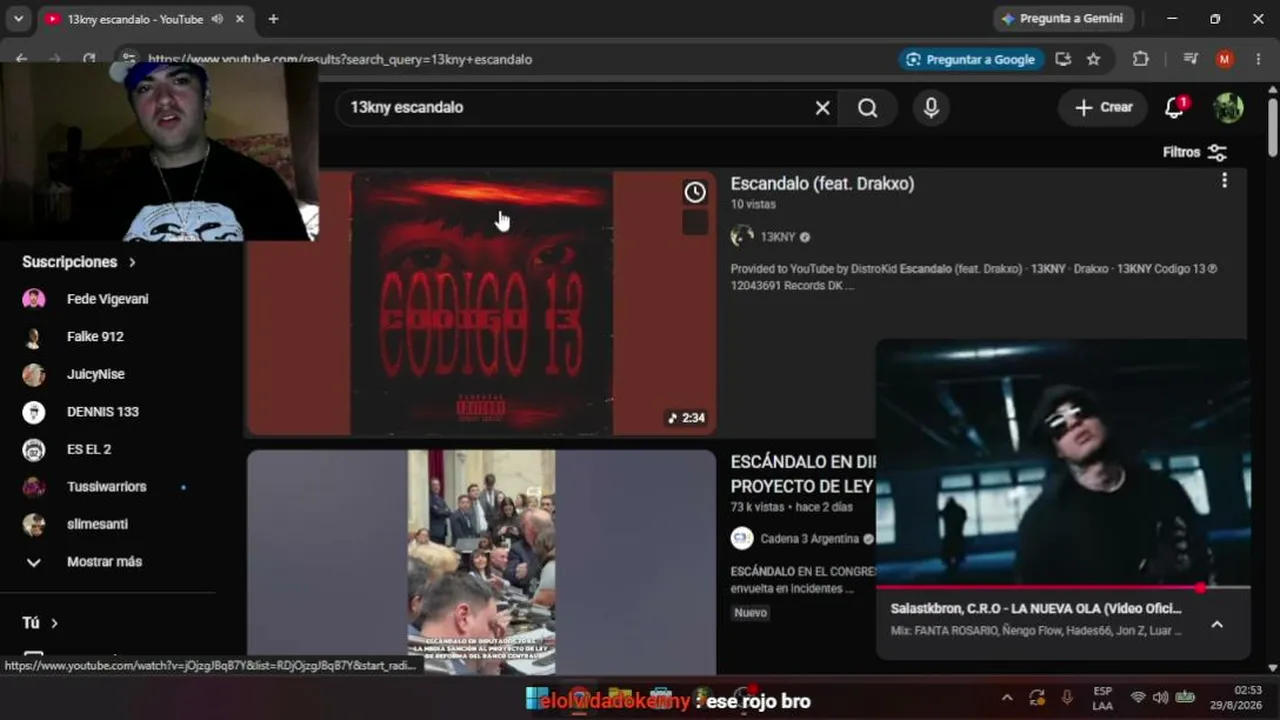Image resolution: width=1280 pixels, height=720 pixels.
Task: Open options menu for 'Escandalo (feat. Drakxo)'
Action: (1224, 181)
